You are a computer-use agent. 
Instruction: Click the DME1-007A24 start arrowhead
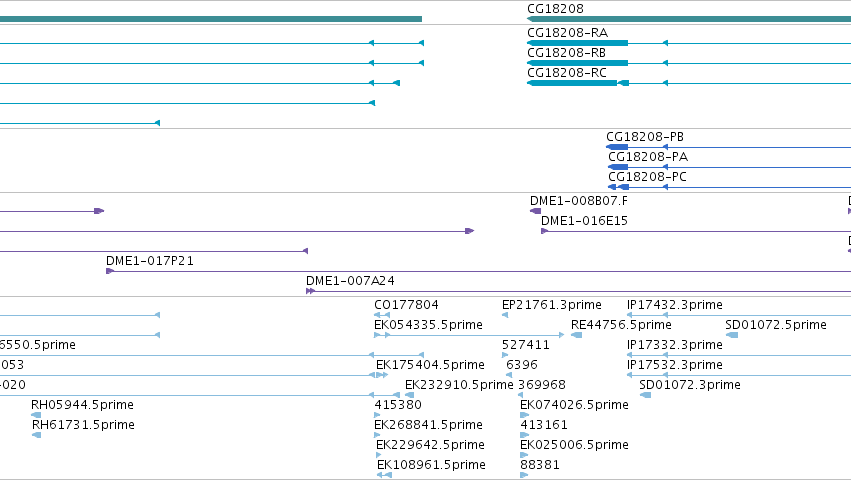point(310,291)
